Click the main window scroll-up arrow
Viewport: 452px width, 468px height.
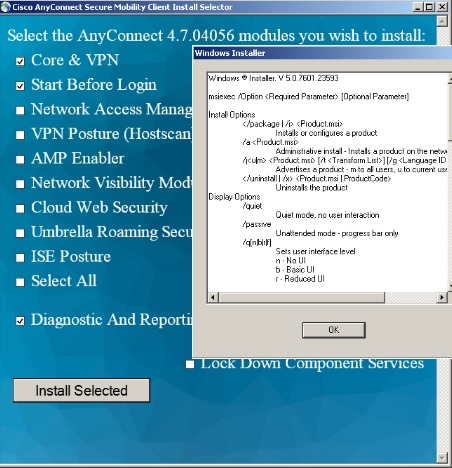tap(442, 21)
